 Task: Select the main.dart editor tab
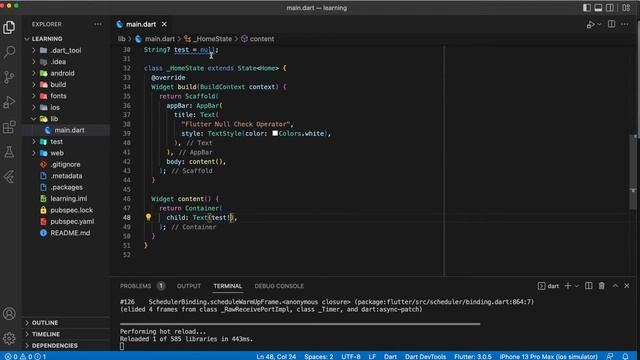[141, 24]
